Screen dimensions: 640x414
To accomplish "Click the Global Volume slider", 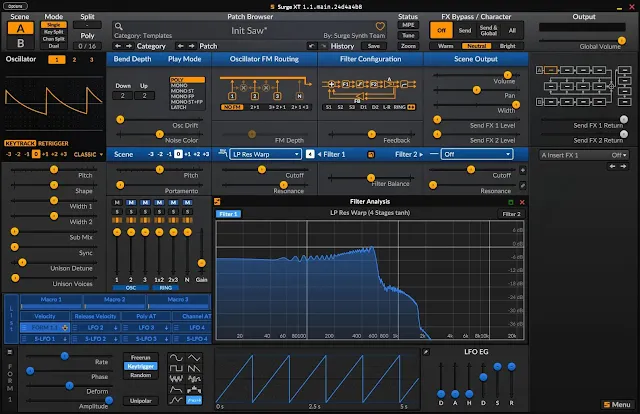I will pyautogui.click(x=582, y=40).
